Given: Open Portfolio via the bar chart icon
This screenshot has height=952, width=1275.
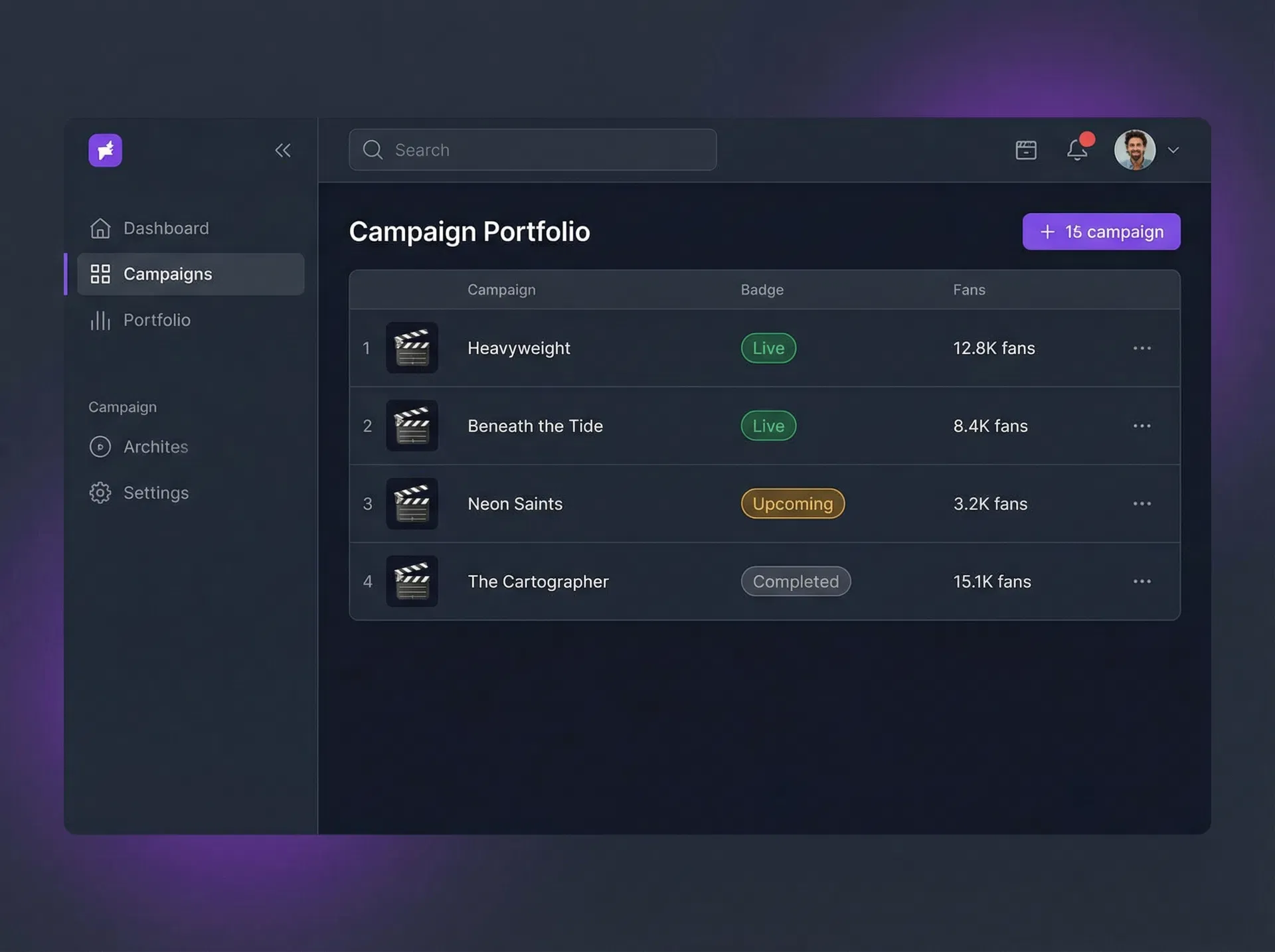Looking at the screenshot, I should (x=100, y=320).
